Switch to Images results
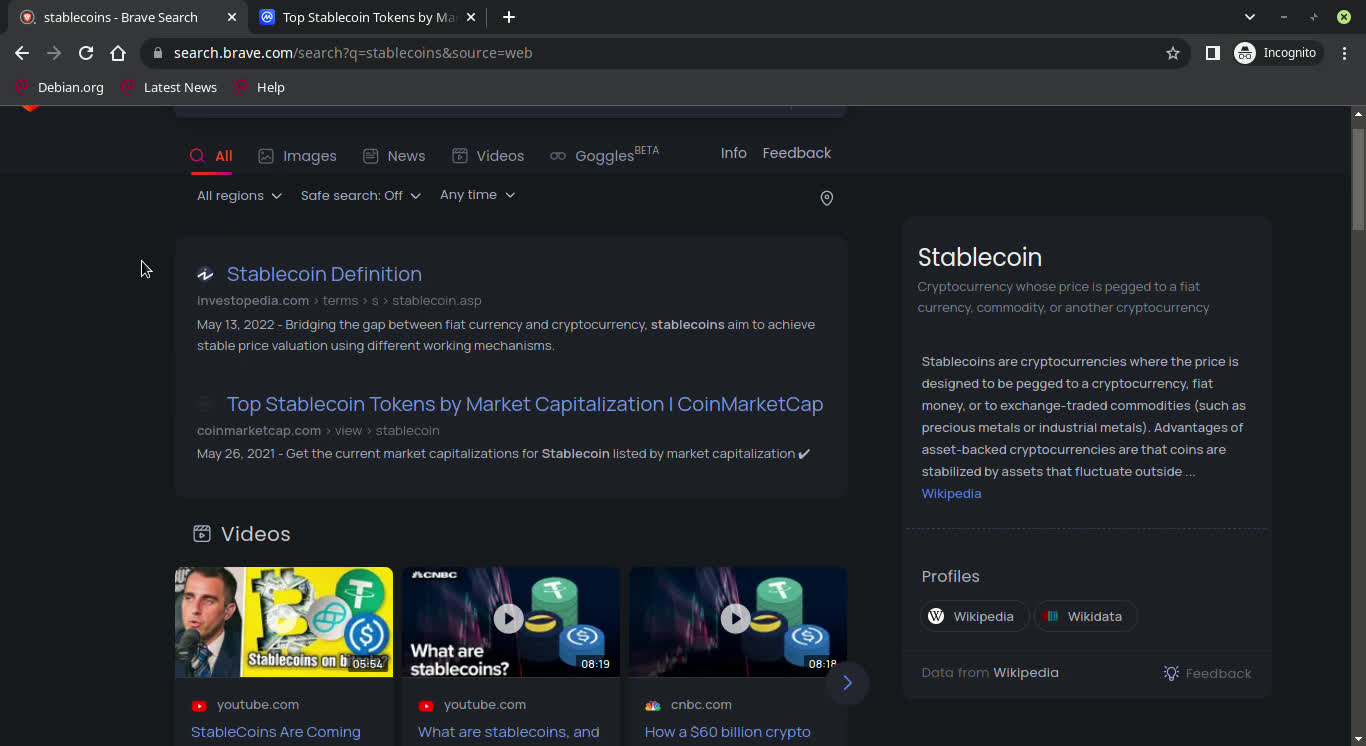This screenshot has height=746, width=1366. 297,156
